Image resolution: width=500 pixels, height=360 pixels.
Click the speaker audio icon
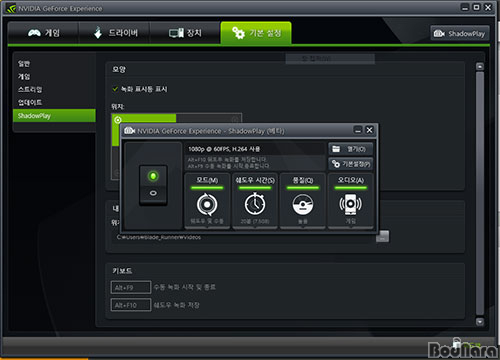350,204
